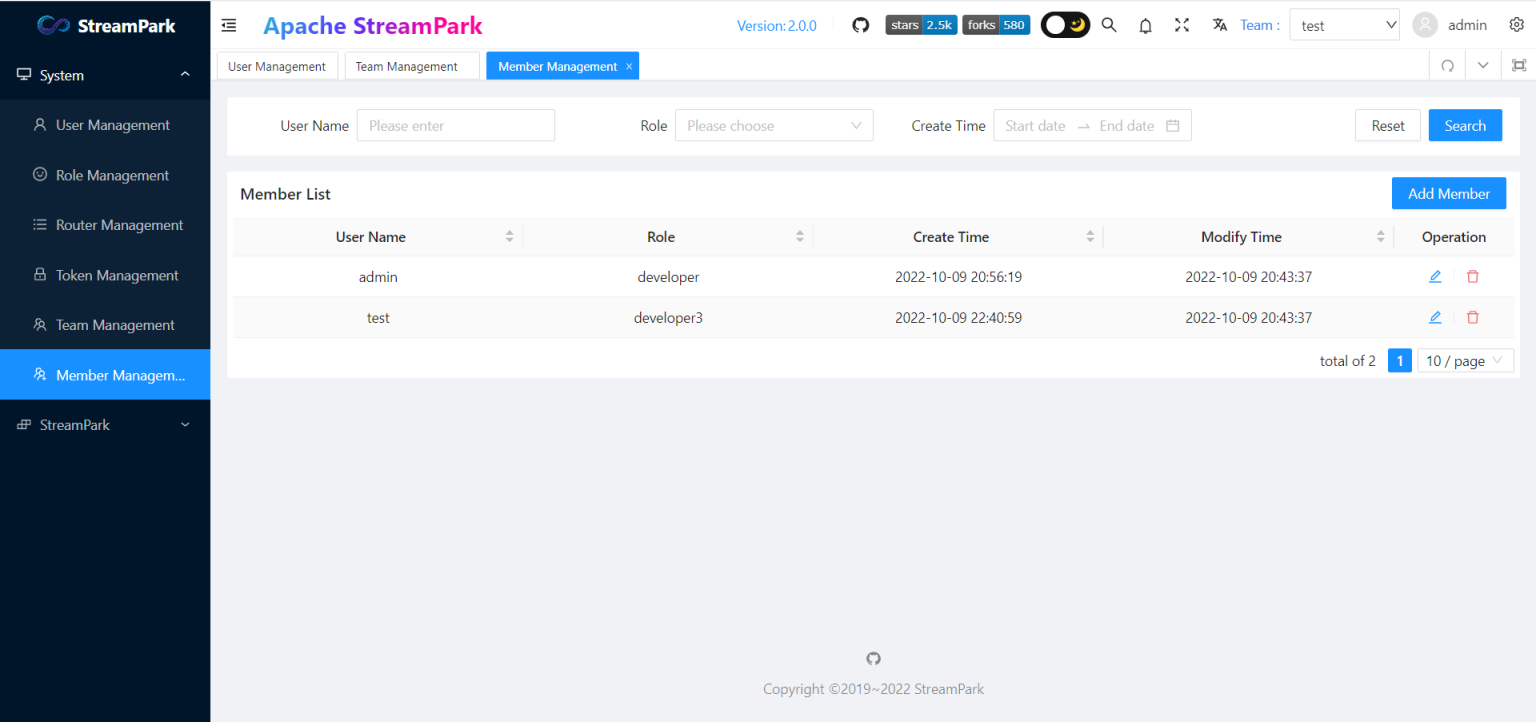Open the 10 / page size dropdown

[x=1465, y=361]
